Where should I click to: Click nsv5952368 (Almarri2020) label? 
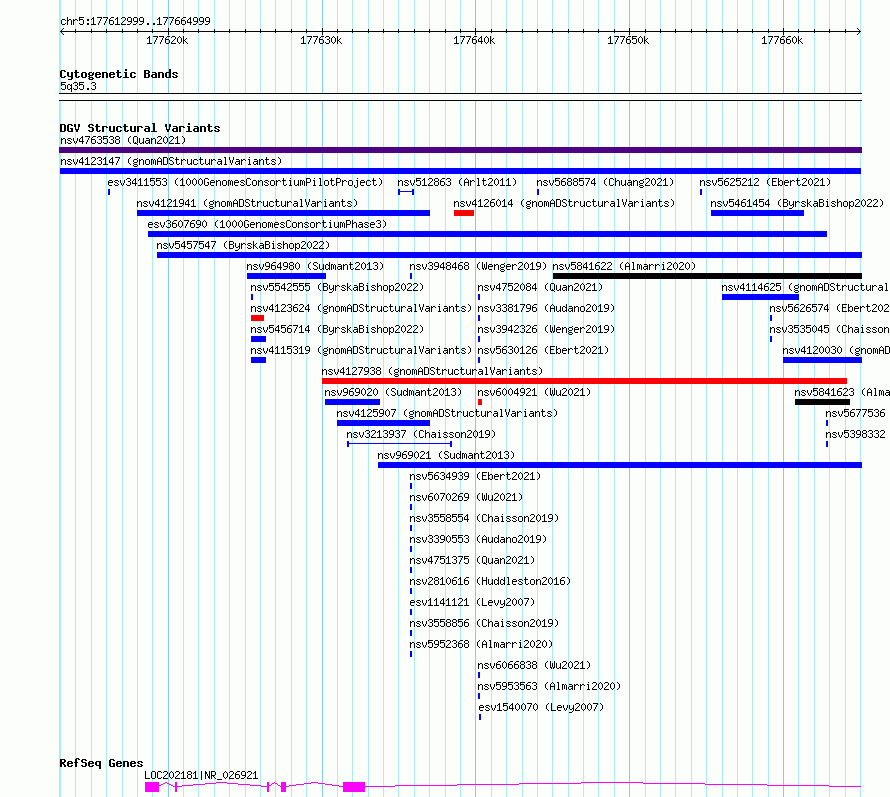pos(481,644)
